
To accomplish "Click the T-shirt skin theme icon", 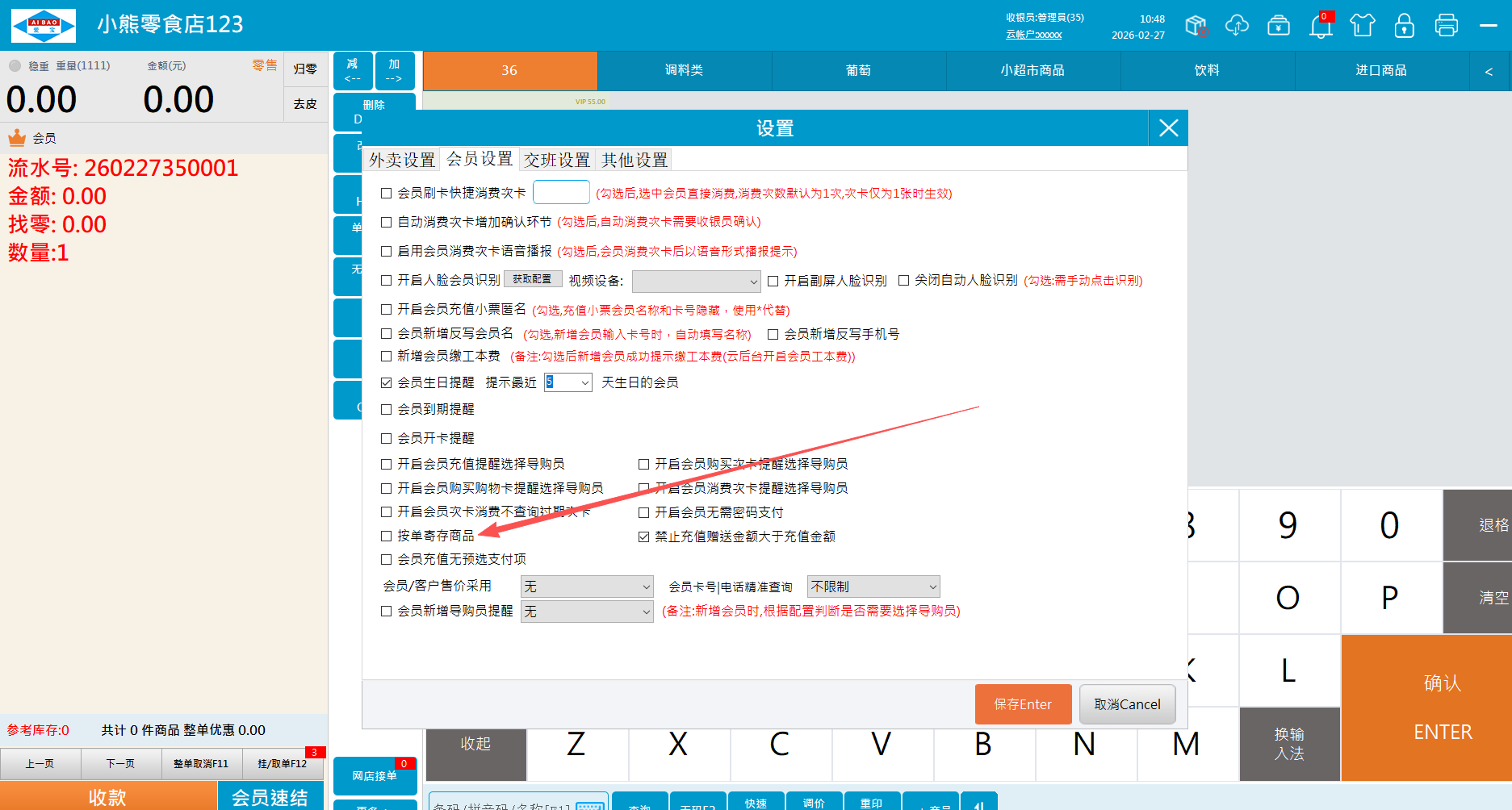I will [x=1362, y=26].
